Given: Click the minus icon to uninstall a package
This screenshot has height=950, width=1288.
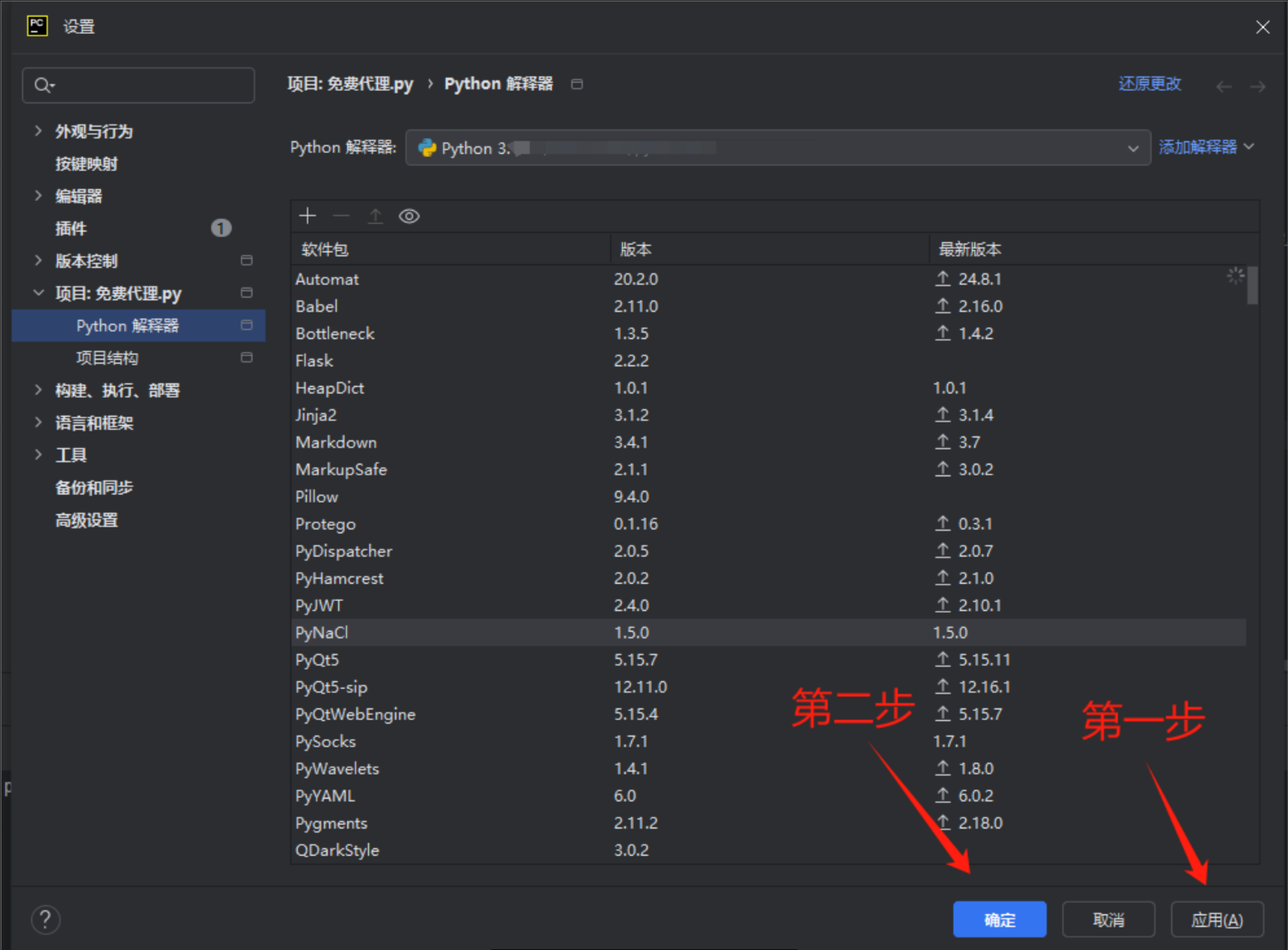Looking at the screenshot, I should click(x=341, y=216).
